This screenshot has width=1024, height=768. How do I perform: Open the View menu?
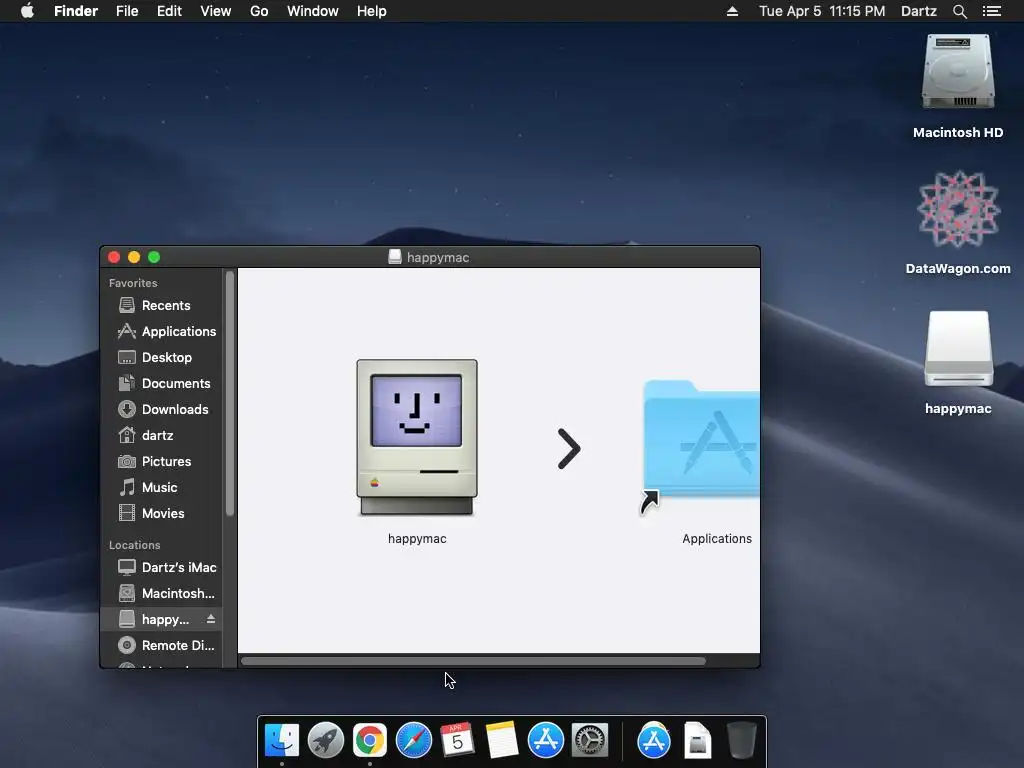click(216, 11)
